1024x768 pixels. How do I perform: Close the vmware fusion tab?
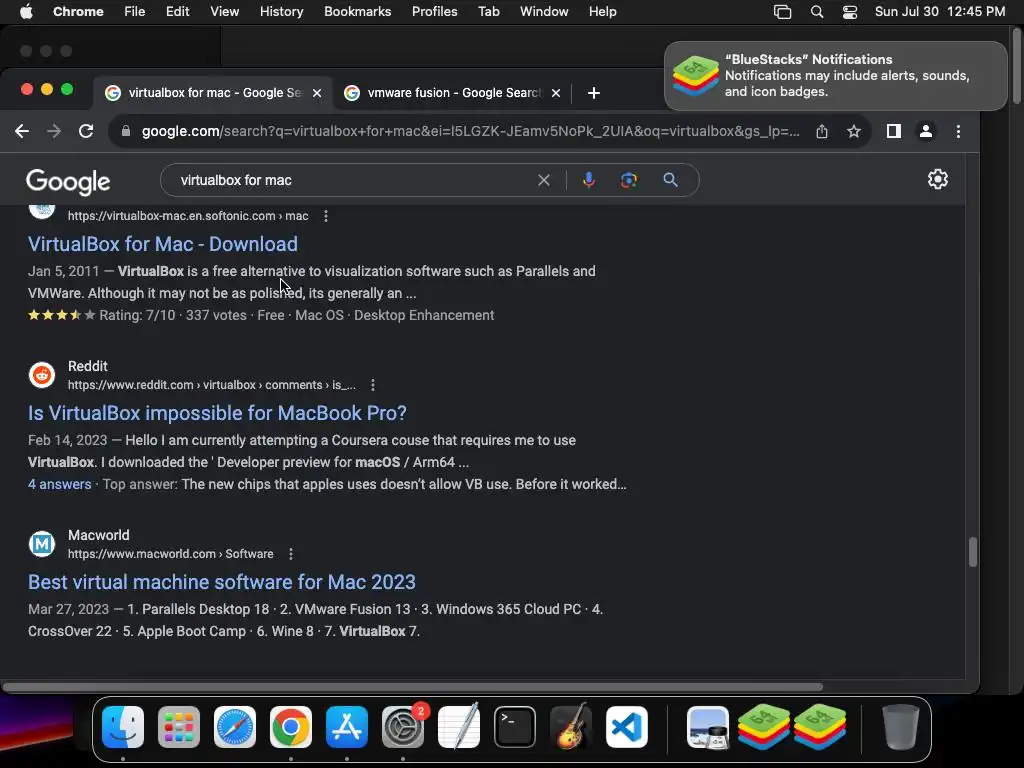coord(556,93)
